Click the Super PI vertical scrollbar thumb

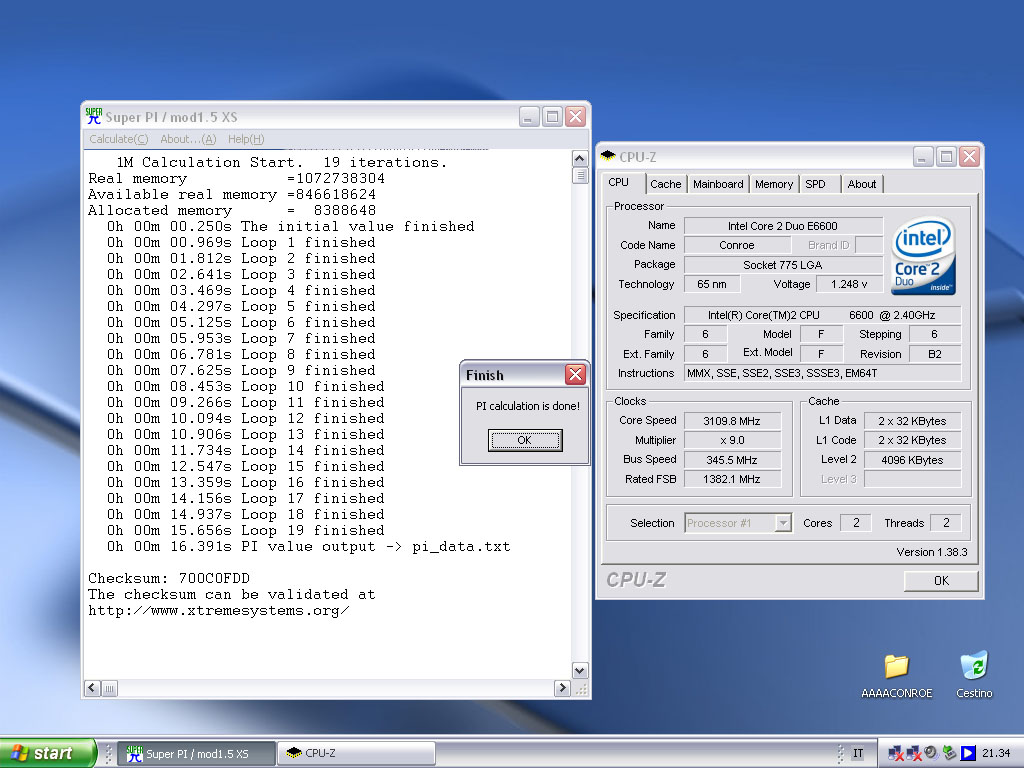[x=579, y=175]
